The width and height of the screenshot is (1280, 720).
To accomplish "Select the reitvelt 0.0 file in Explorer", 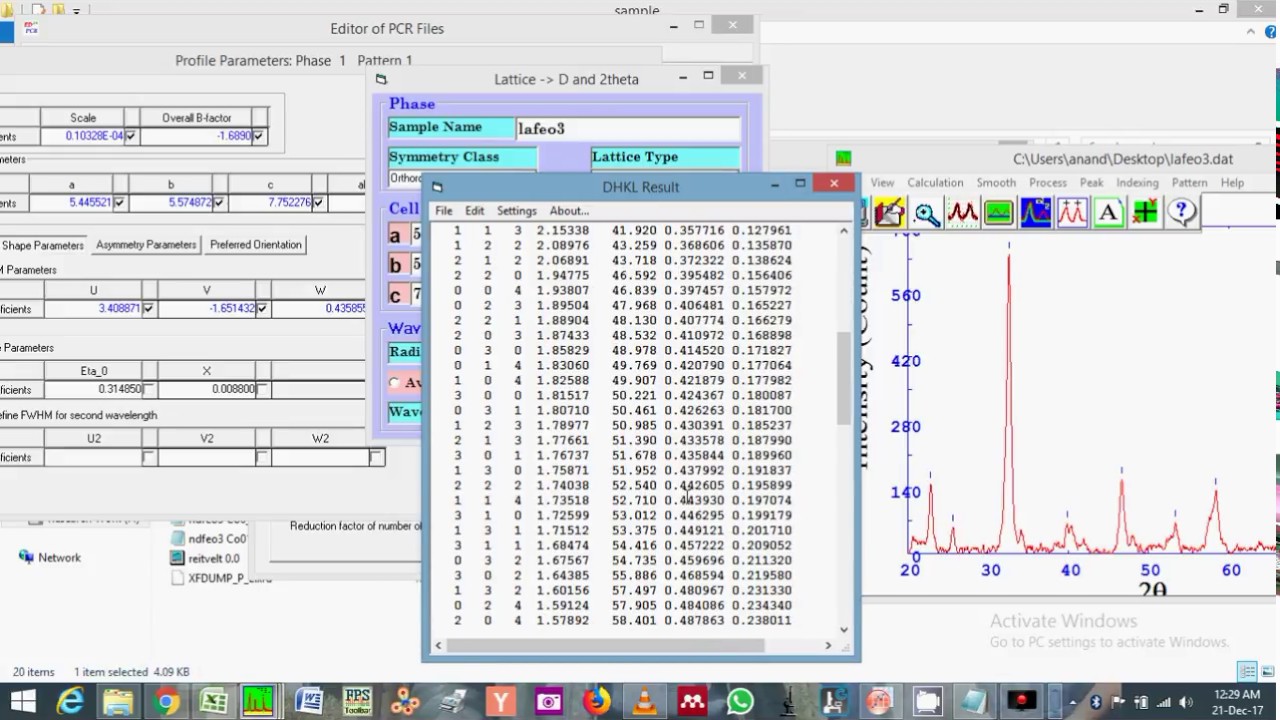I will pyautogui.click(x=205, y=558).
